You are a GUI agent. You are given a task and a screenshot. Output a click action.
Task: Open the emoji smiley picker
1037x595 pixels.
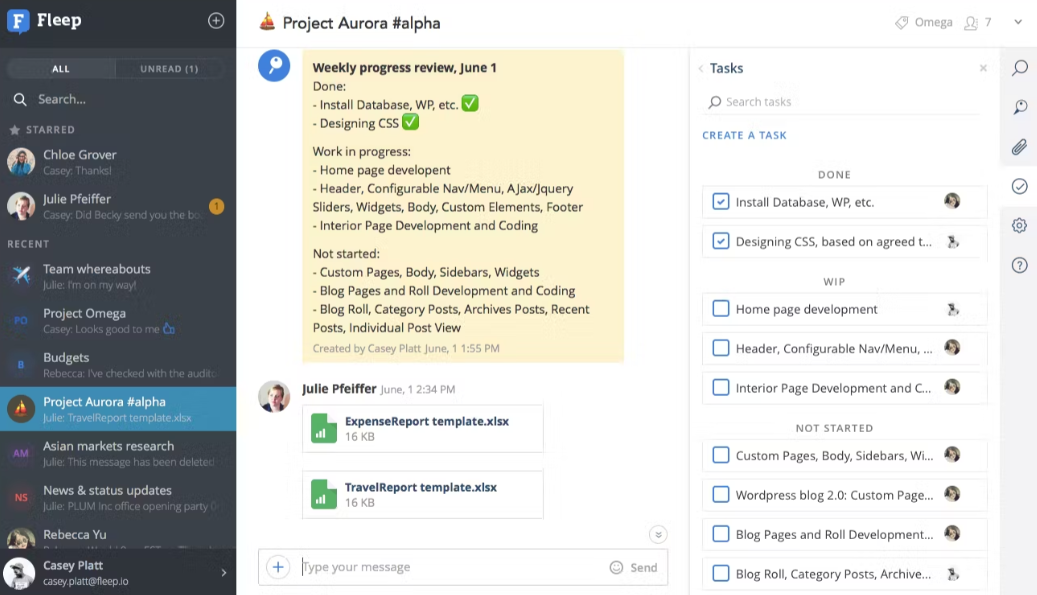pyautogui.click(x=616, y=567)
